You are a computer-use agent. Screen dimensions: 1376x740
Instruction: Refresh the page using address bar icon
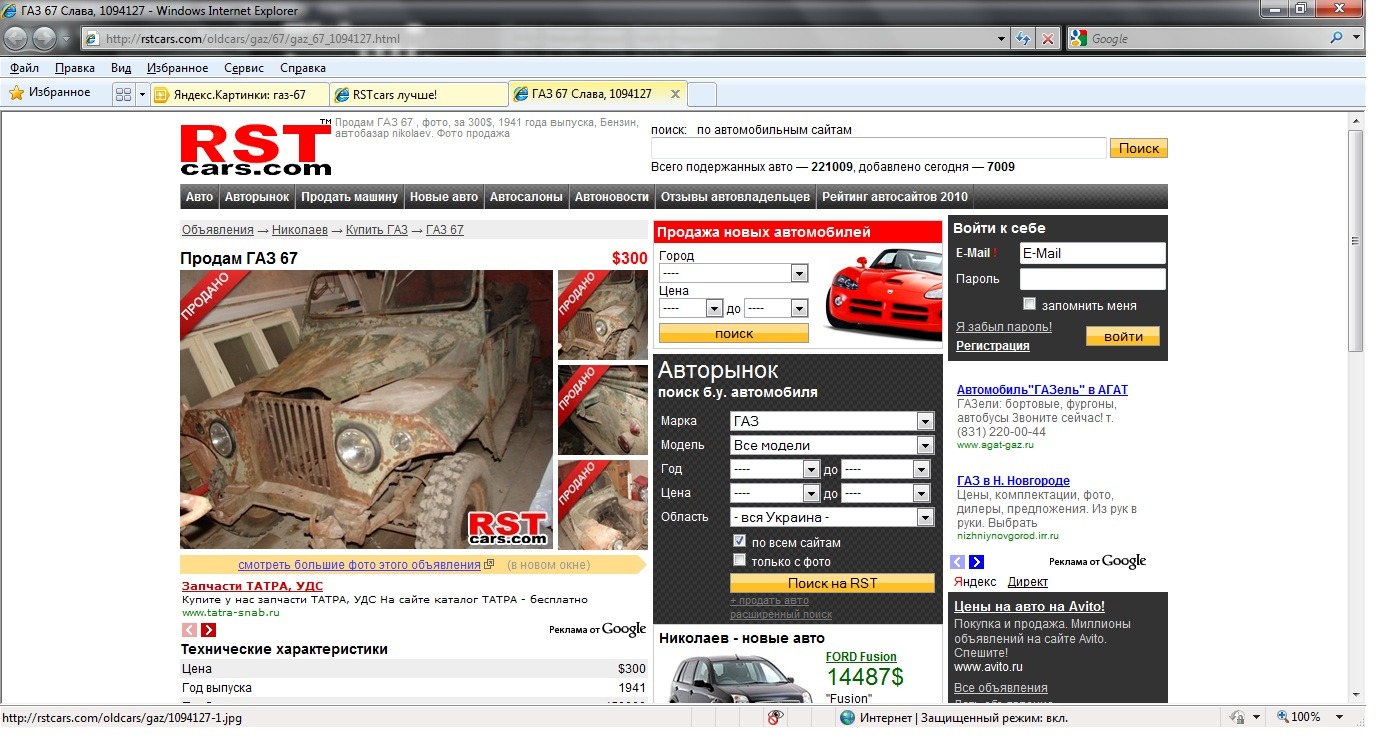pyautogui.click(x=1023, y=39)
